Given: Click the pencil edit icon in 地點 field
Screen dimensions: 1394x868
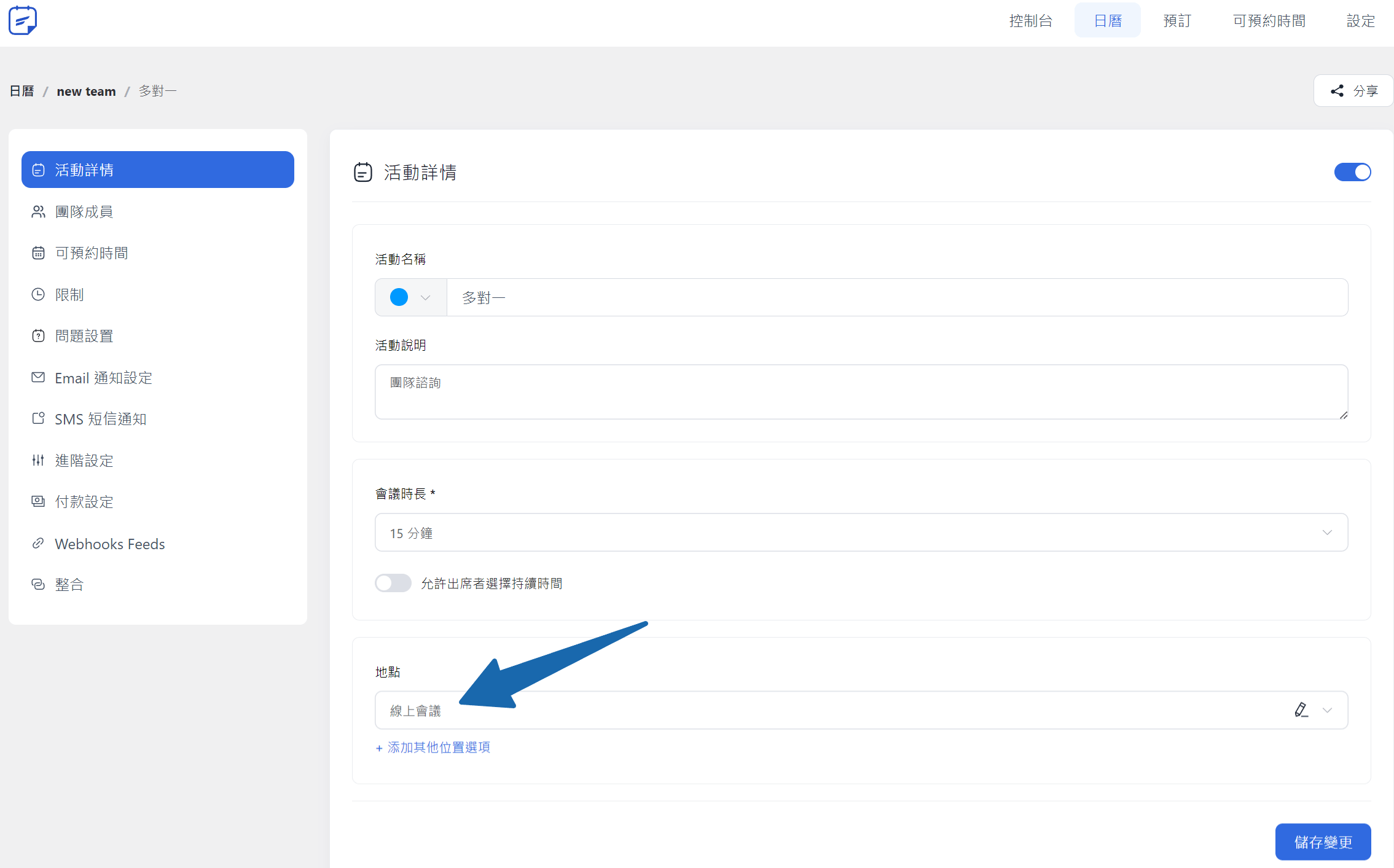Looking at the screenshot, I should (x=1301, y=710).
